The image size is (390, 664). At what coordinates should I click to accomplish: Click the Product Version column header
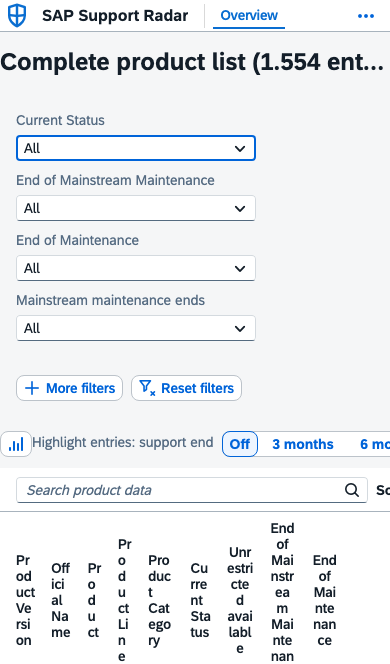25,600
